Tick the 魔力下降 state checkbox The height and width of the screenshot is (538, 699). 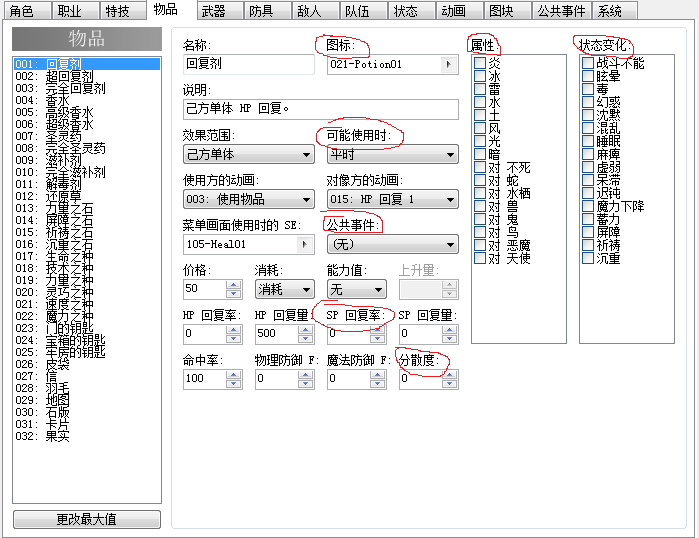coord(588,206)
